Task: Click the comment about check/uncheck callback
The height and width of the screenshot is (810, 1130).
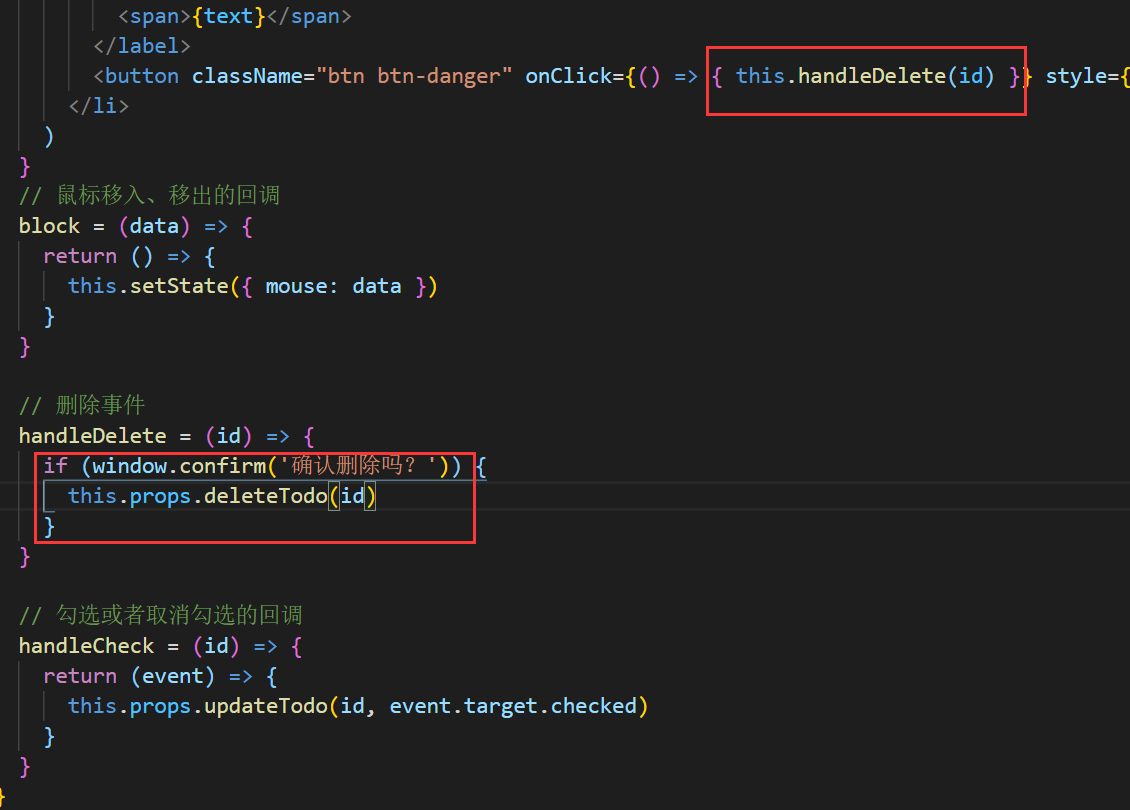Action: (x=160, y=615)
